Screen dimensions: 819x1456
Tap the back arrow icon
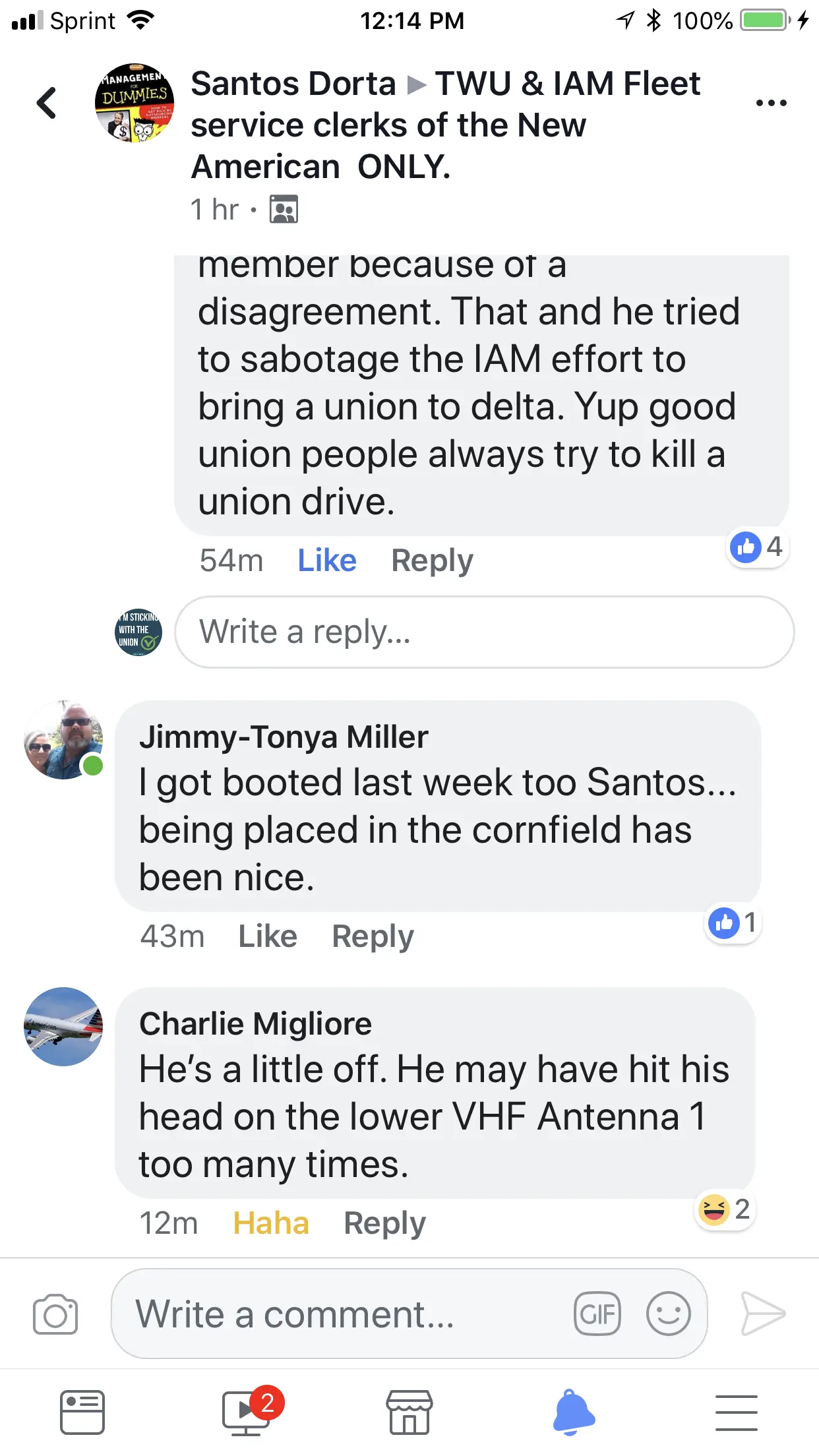click(x=46, y=103)
